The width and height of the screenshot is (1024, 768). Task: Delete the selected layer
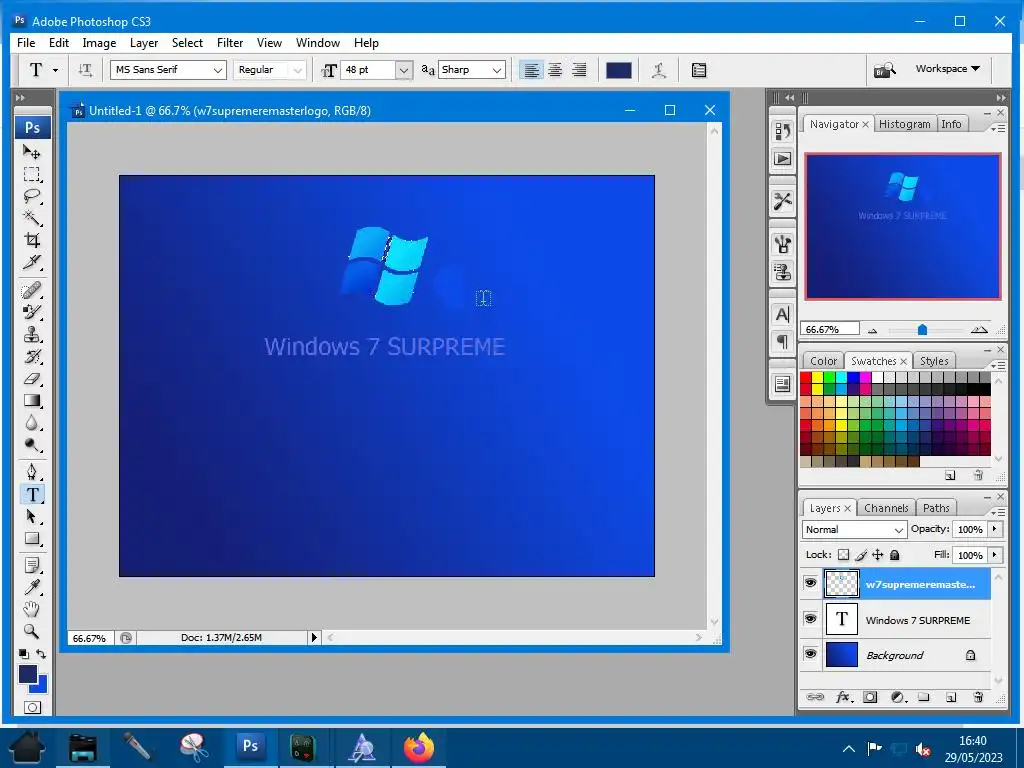[978, 697]
